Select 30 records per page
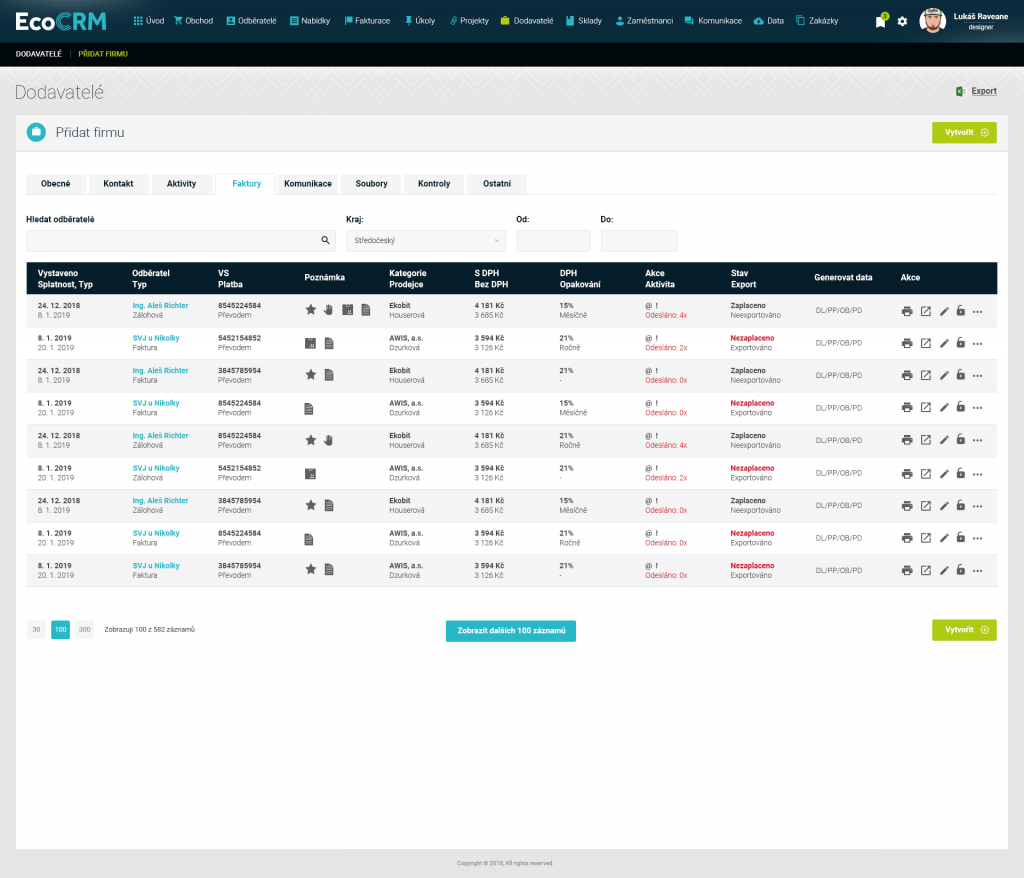1024x878 pixels. (36, 630)
